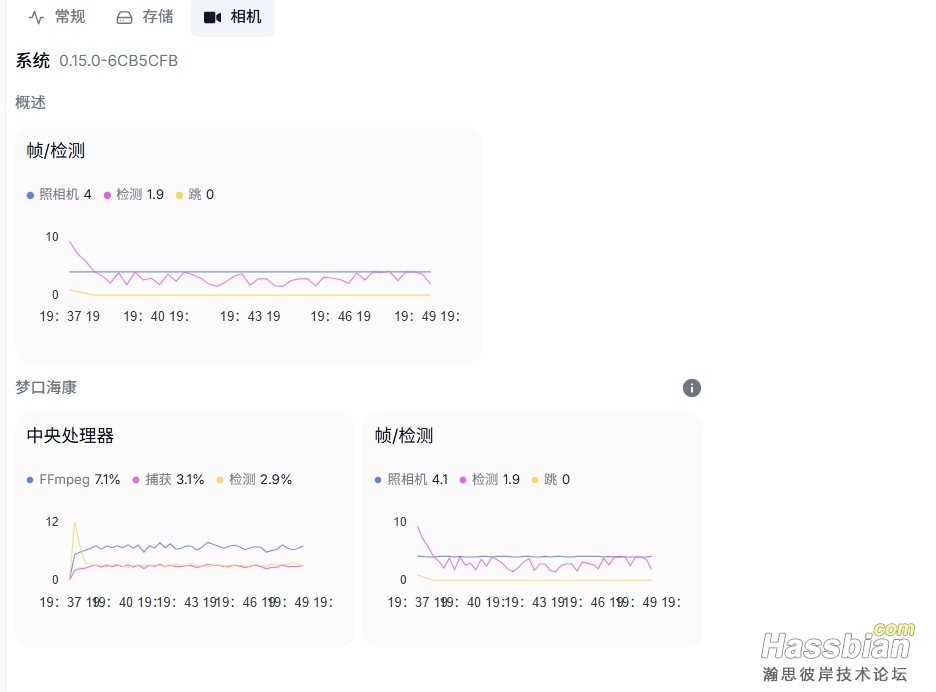Click the camera icon on 相机 tab
936x692 pixels.
point(212,17)
